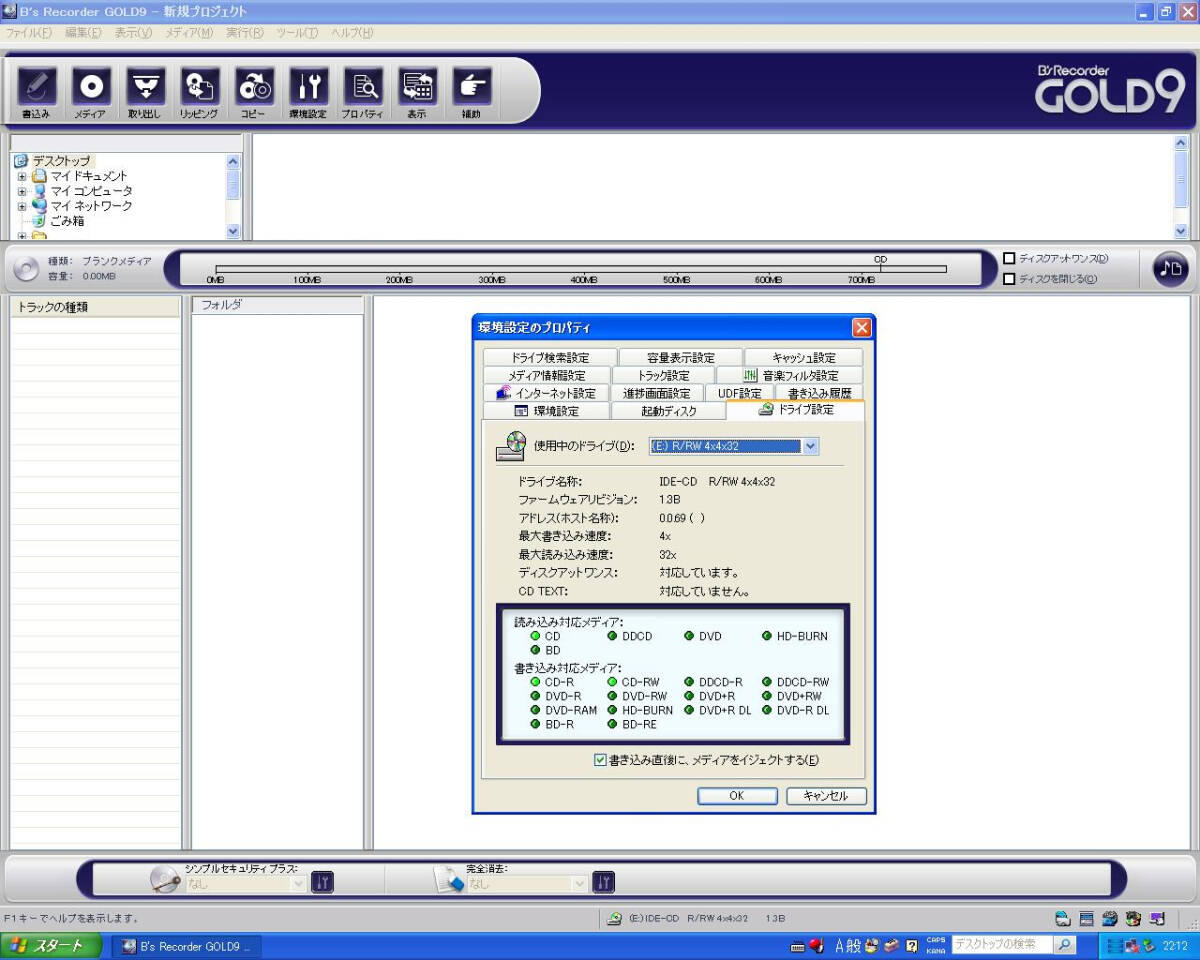1200x960 pixels.
Task: Click the マイ コンピュータ tree icon
Action: click(40, 191)
